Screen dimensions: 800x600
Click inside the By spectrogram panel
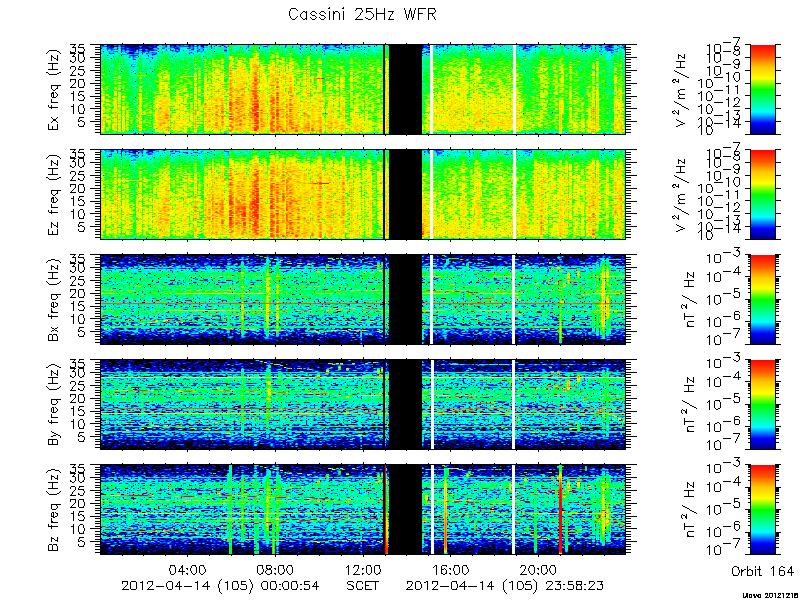point(363,405)
